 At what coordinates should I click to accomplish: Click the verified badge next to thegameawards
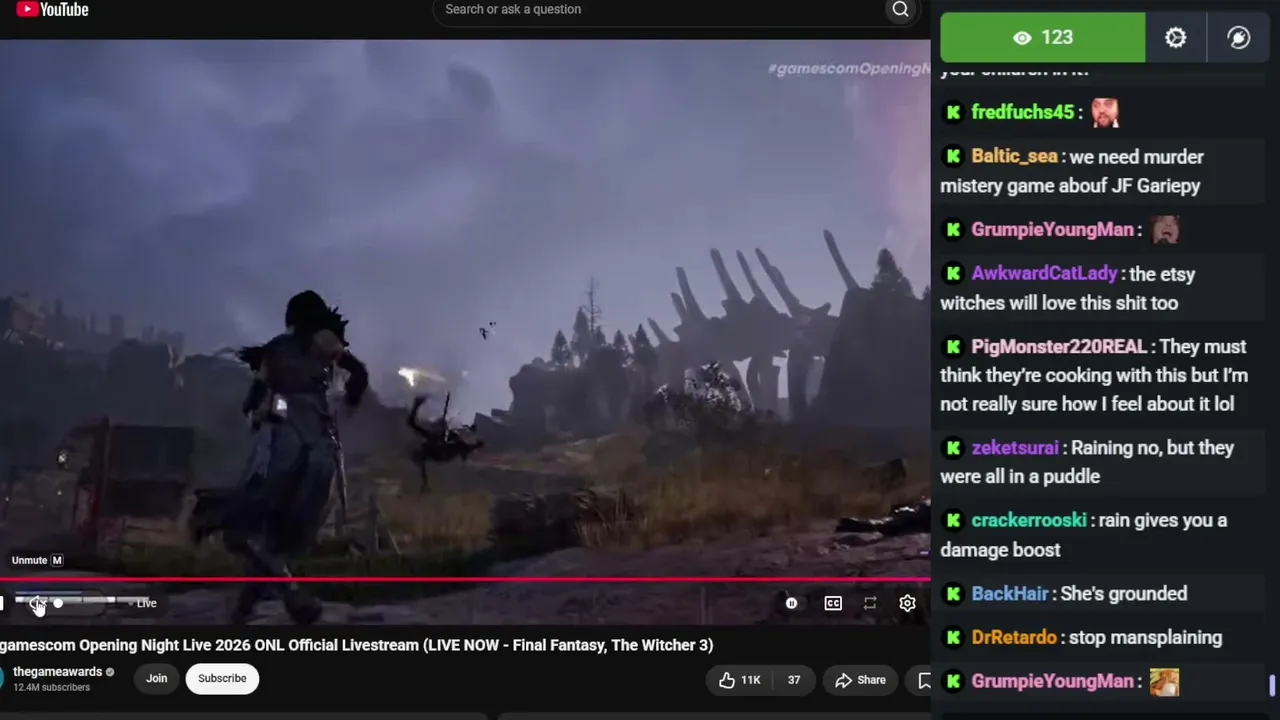point(110,672)
